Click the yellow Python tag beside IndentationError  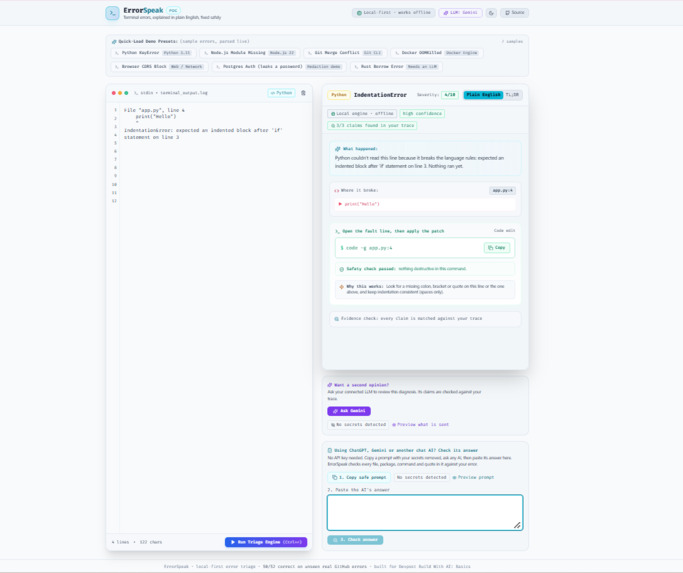point(338,95)
